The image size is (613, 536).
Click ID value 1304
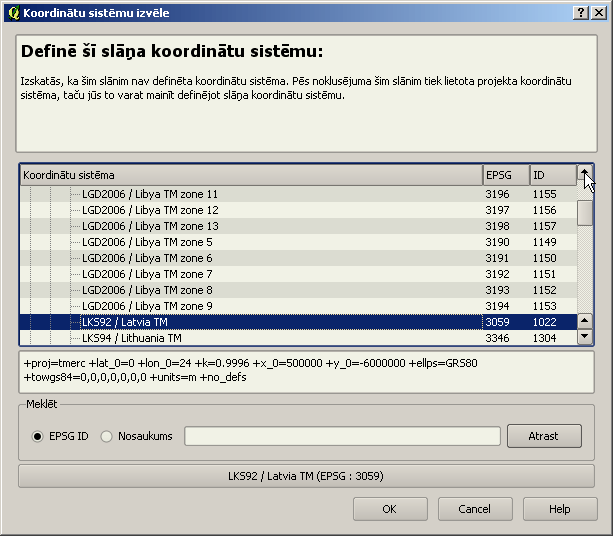point(544,338)
